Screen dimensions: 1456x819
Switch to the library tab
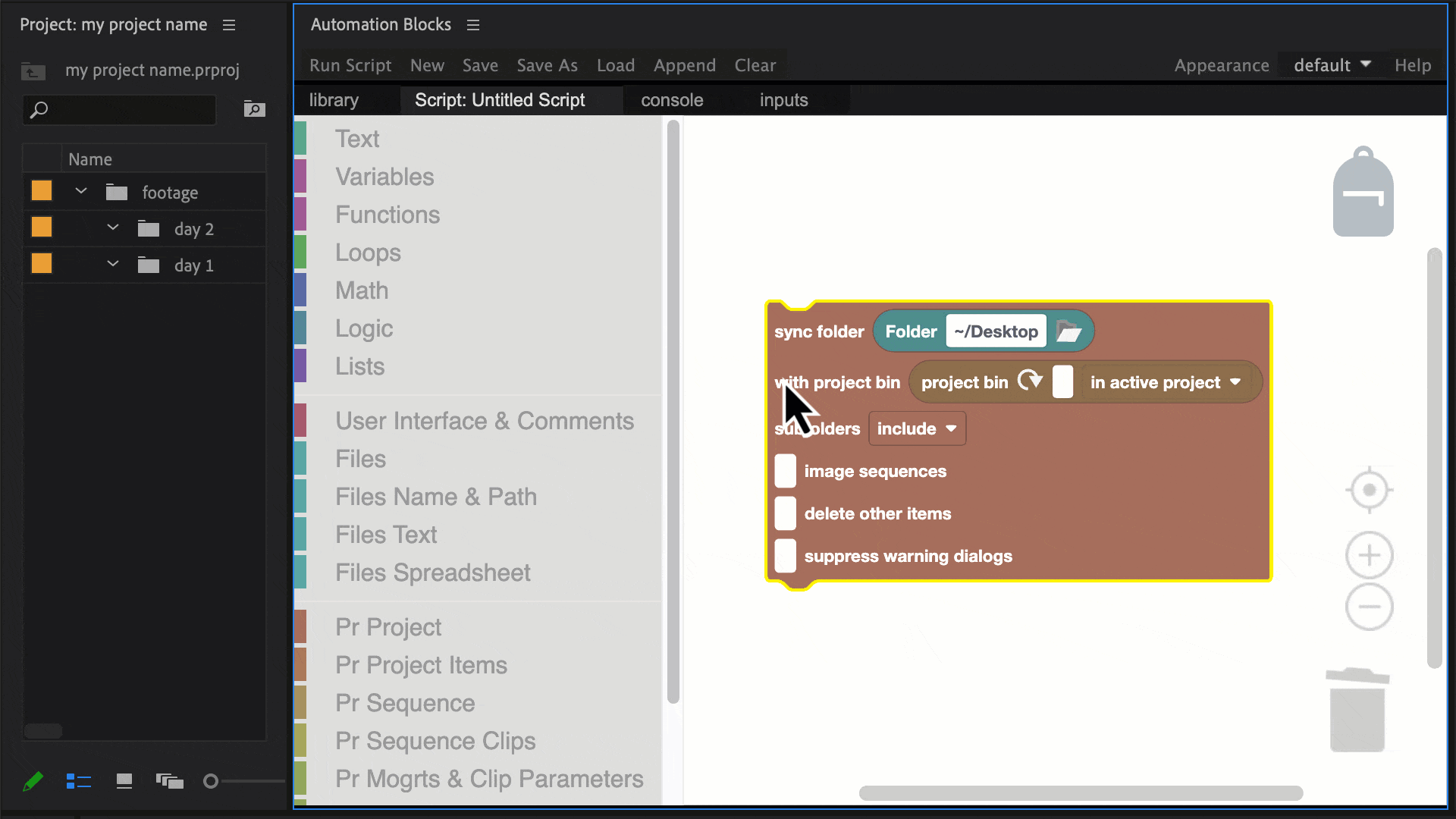click(334, 100)
